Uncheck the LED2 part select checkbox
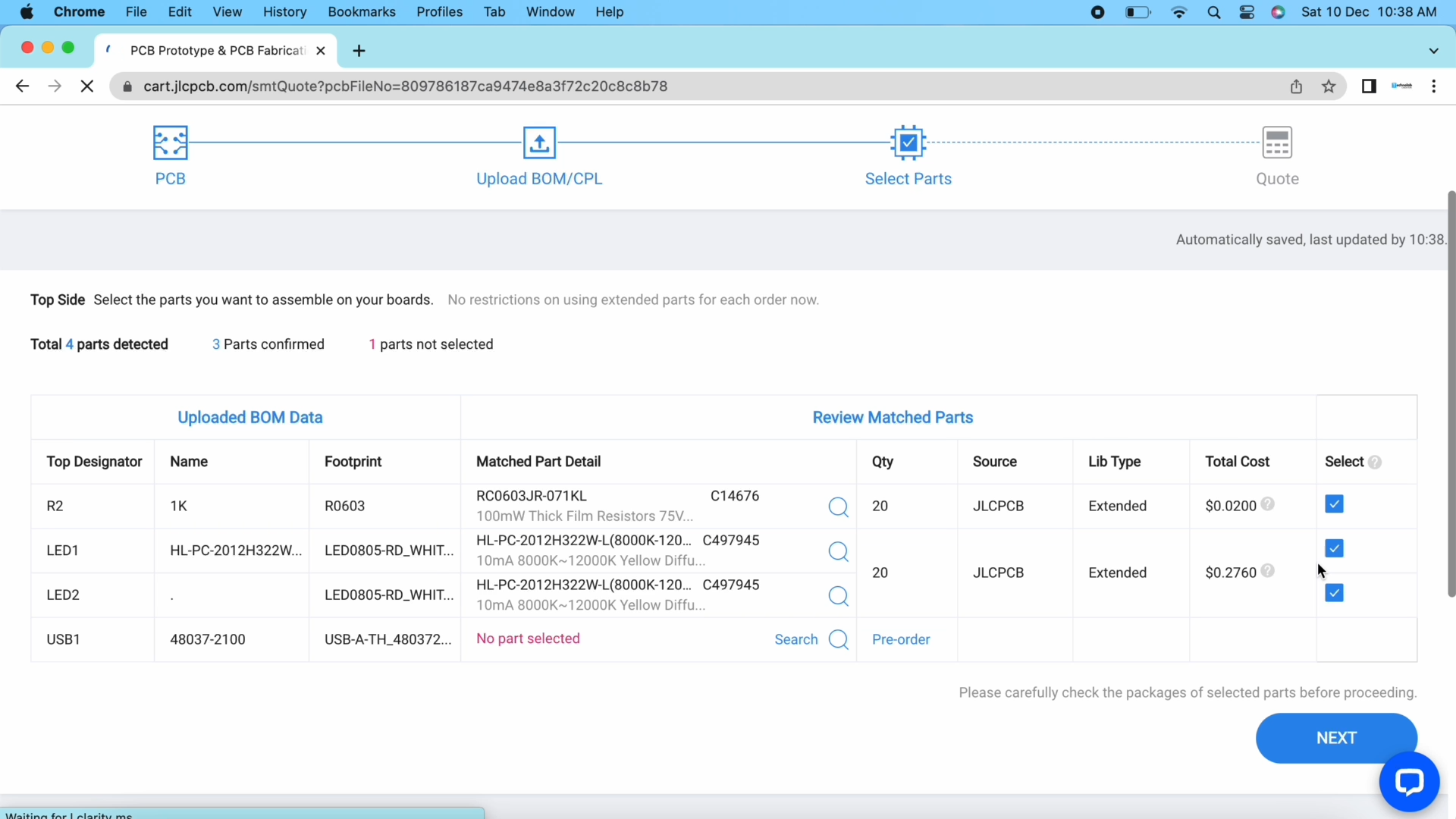This screenshot has width=1456, height=819. pyautogui.click(x=1334, y=593)
